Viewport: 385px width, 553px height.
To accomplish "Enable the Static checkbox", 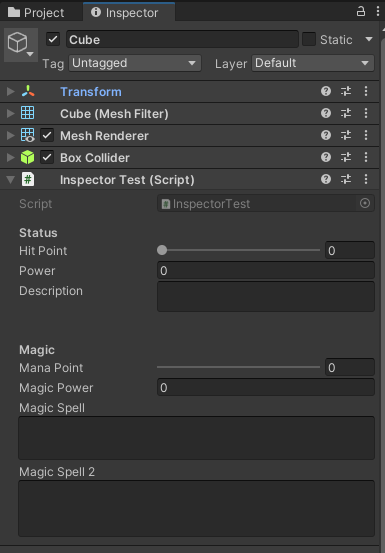I will (x=309, y=39).
